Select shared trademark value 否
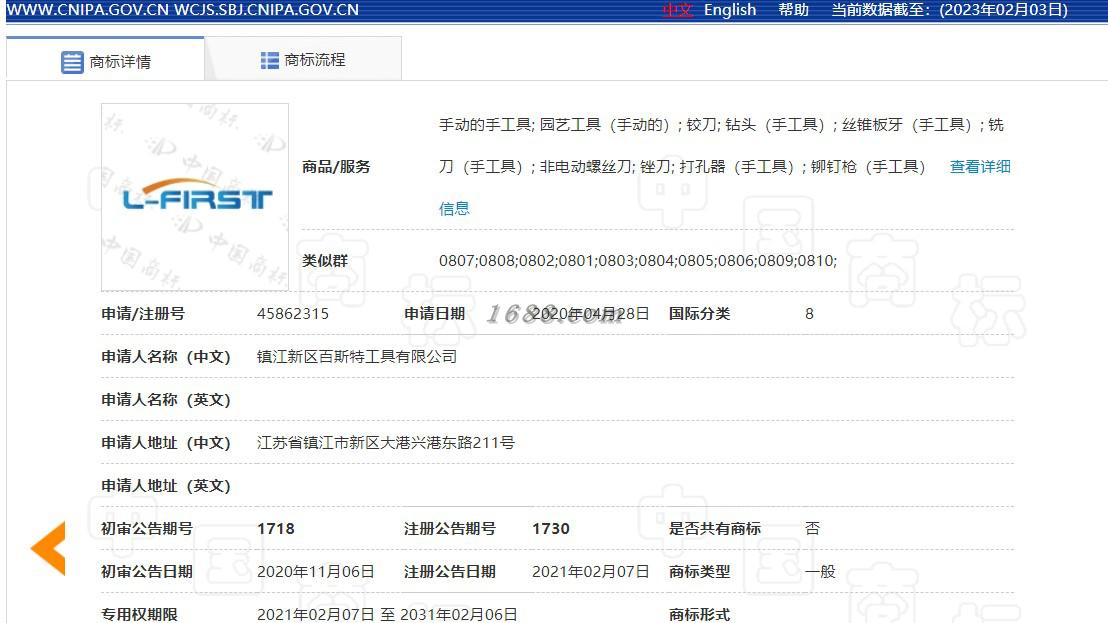Screen dimensions: 1108x623 pyautogui.click(x=813, y=528)
